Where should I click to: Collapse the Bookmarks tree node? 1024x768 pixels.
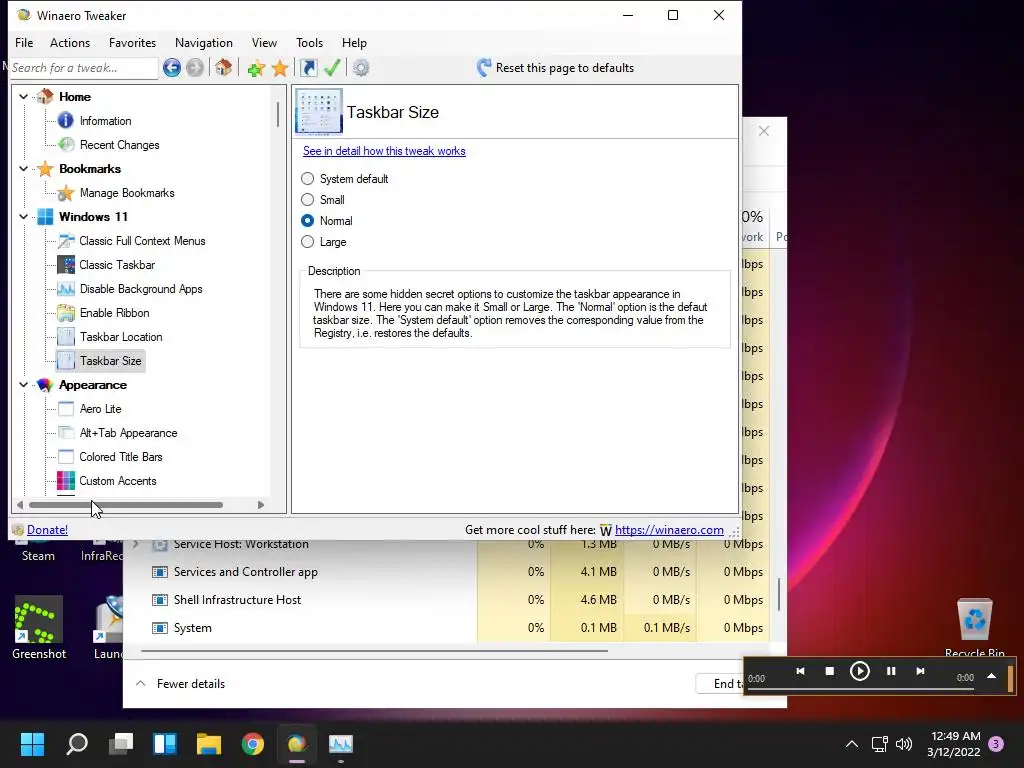pyautogui.click(x=24, y=168)
